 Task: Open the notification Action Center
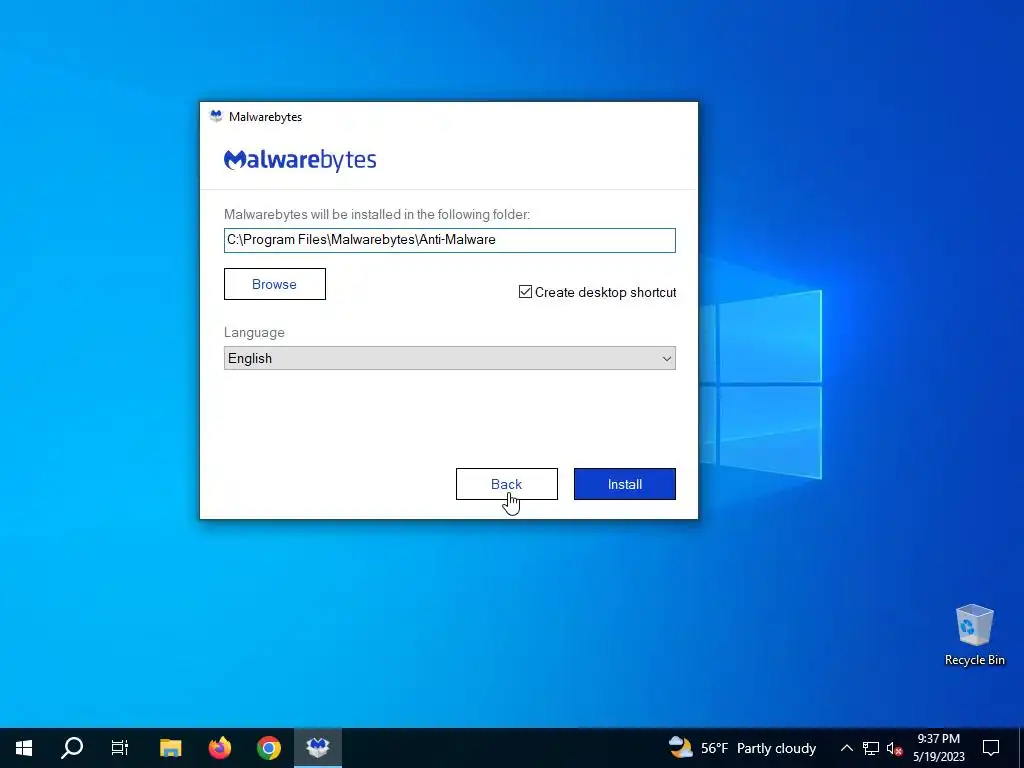(991, 748)
